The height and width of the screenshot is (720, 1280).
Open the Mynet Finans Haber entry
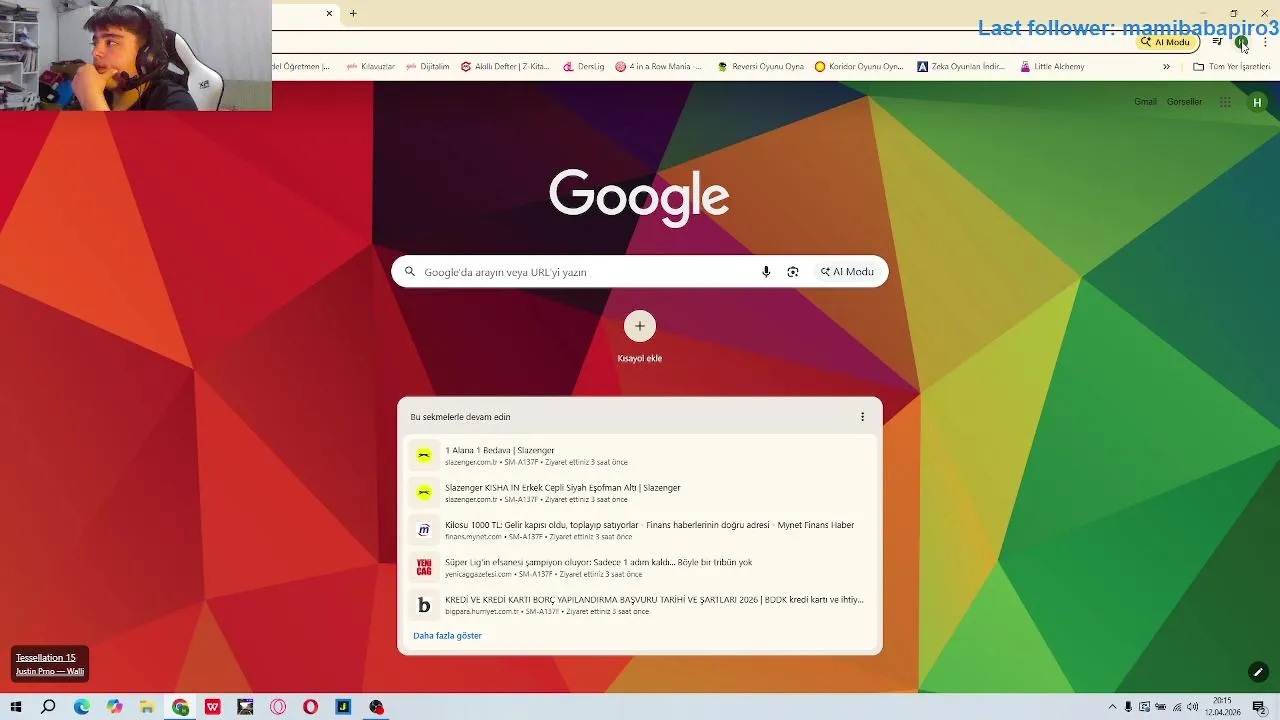(x=640, y=530)
